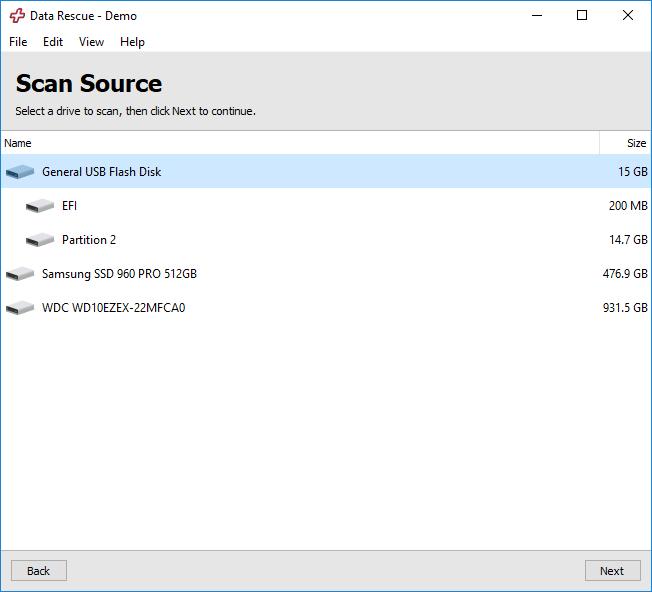Click the WDC WD10EZEX drive icon

click(20, 308)
